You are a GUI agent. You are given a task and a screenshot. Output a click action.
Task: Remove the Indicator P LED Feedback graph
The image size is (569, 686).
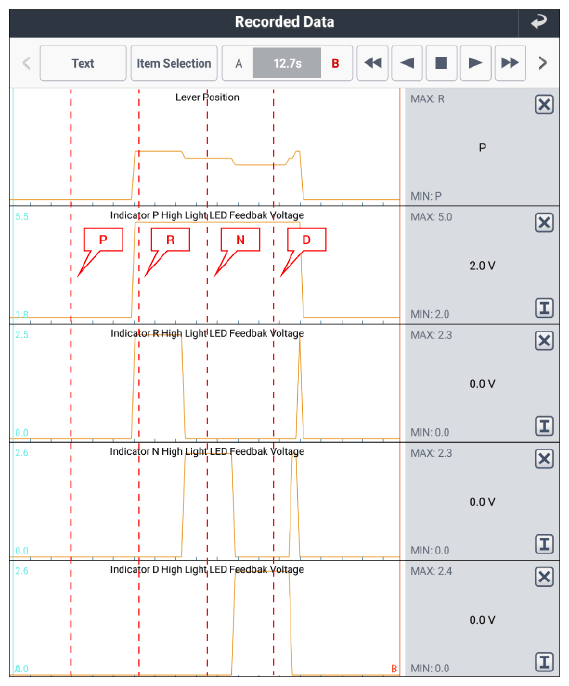point(544,223)
